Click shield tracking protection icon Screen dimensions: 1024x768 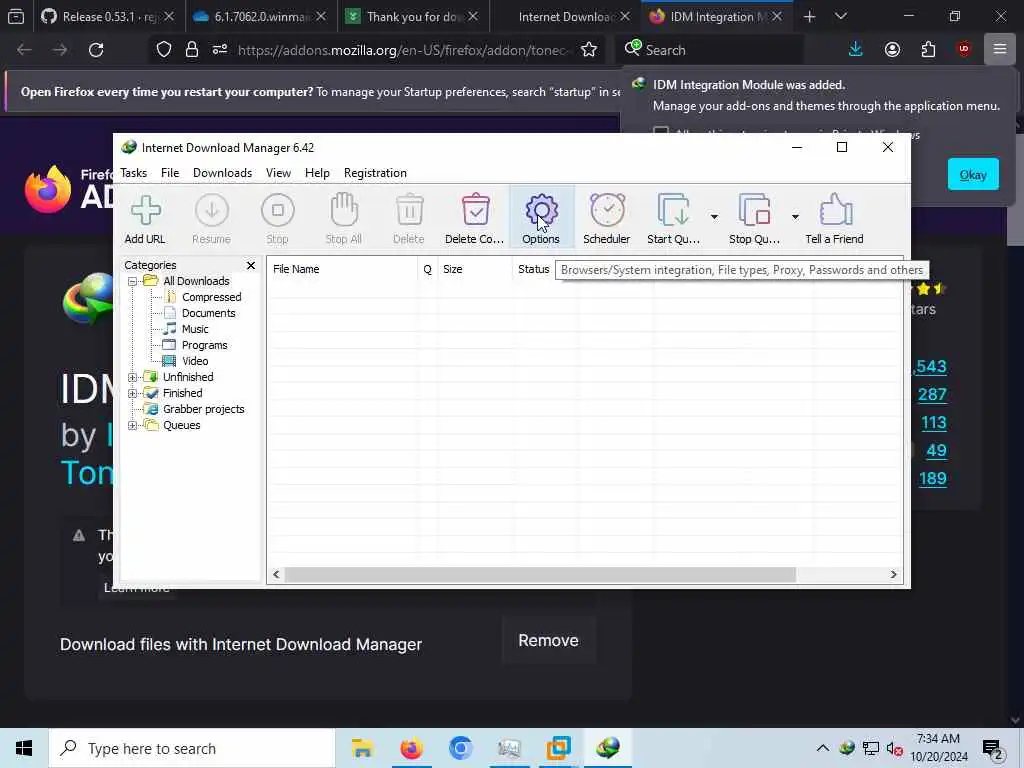(x=164, y=50)
